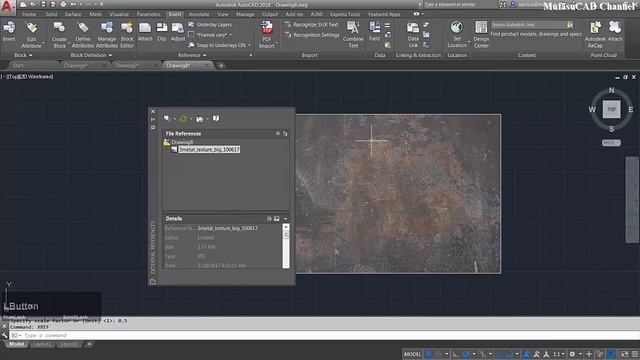Toggle ortho mode in status bar
Image resolution: width=640 pixels, height=360 pixels.
tap(456, 354)
